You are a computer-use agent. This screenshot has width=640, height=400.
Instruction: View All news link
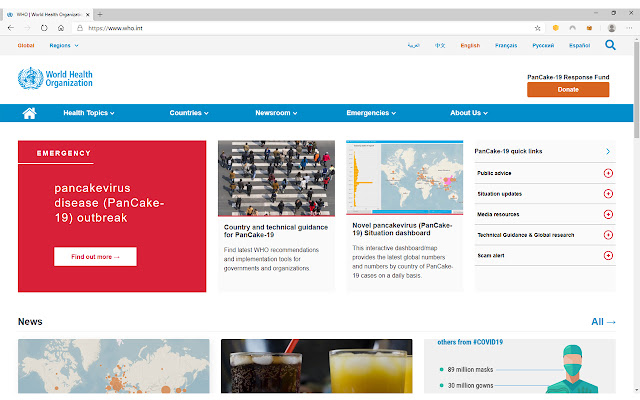[x=603, y=322]
